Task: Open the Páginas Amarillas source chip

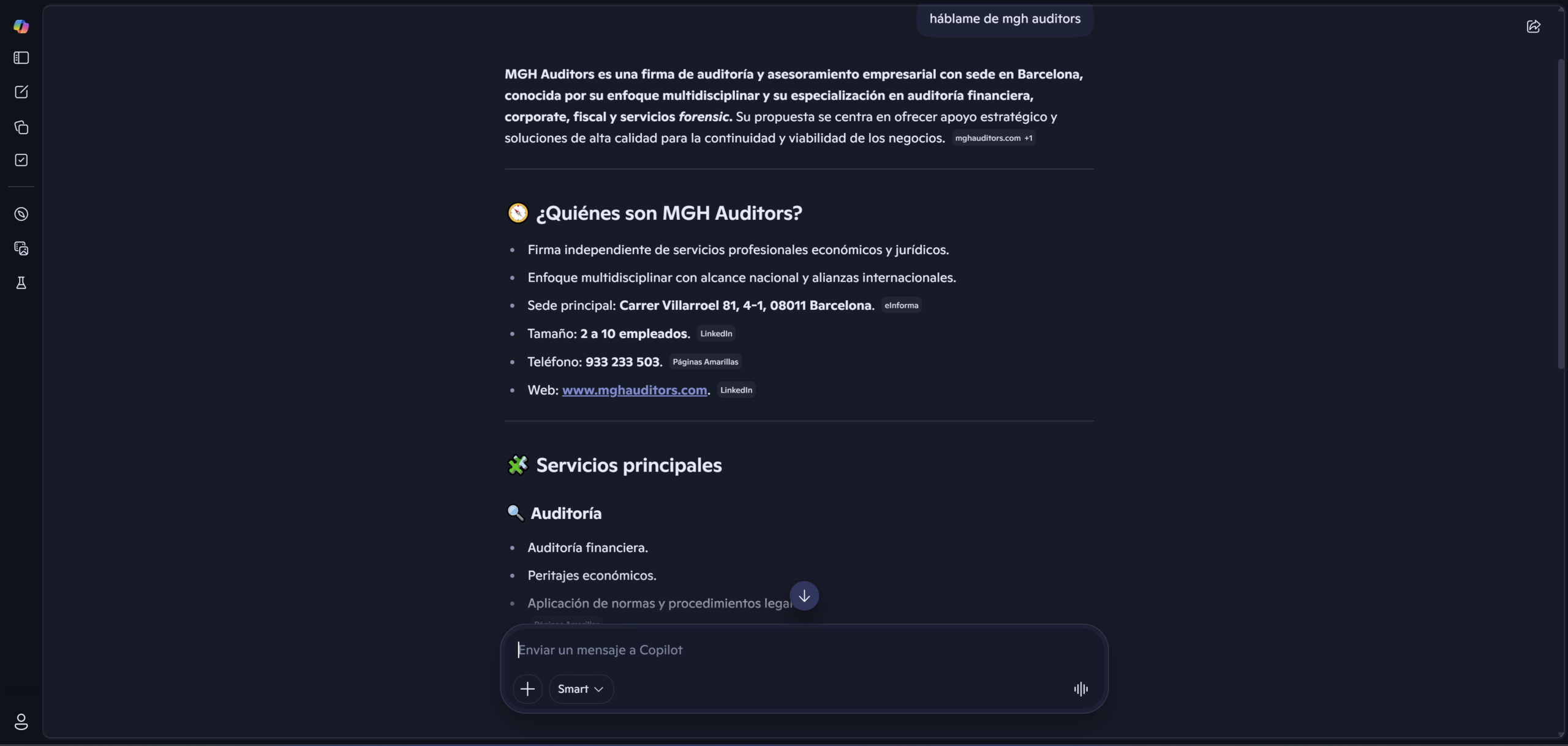Action: click(704, 361)
